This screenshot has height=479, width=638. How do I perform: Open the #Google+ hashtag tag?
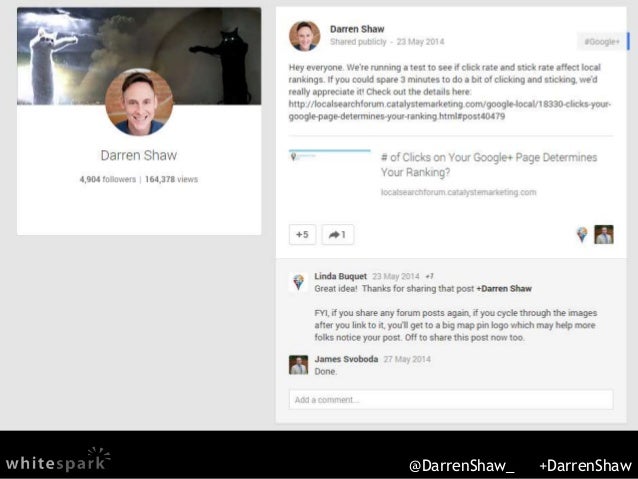tap(602, 42)
